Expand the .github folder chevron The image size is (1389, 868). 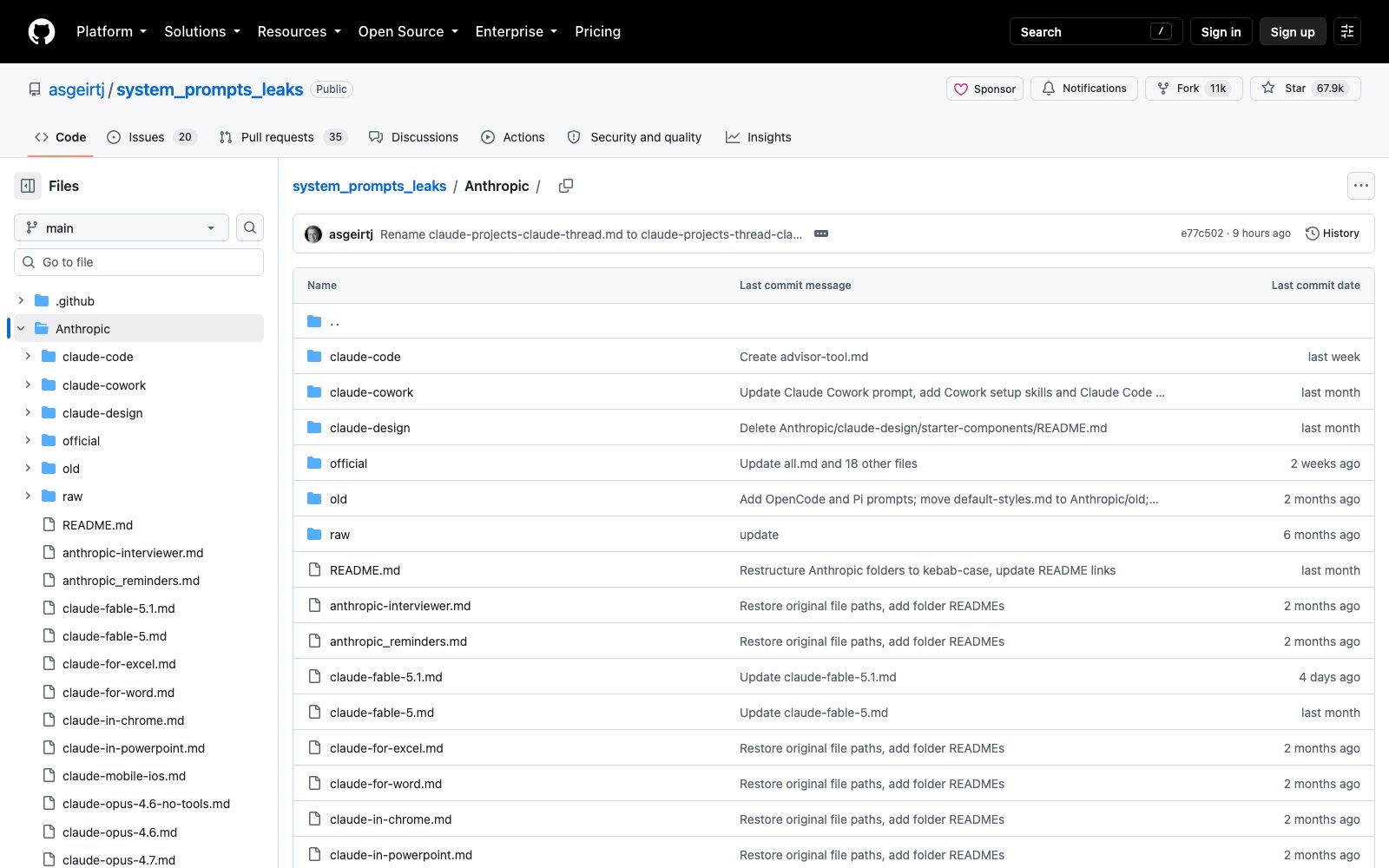coord(21,300)
